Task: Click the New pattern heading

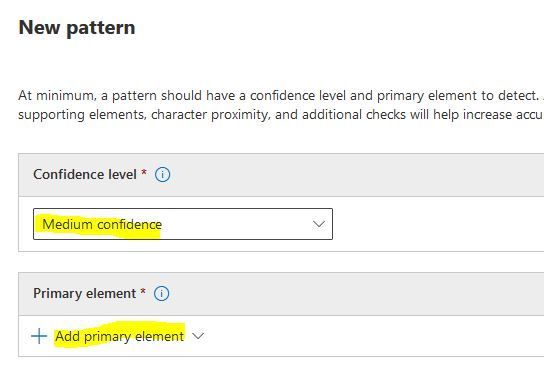Action: click(77, 28)
